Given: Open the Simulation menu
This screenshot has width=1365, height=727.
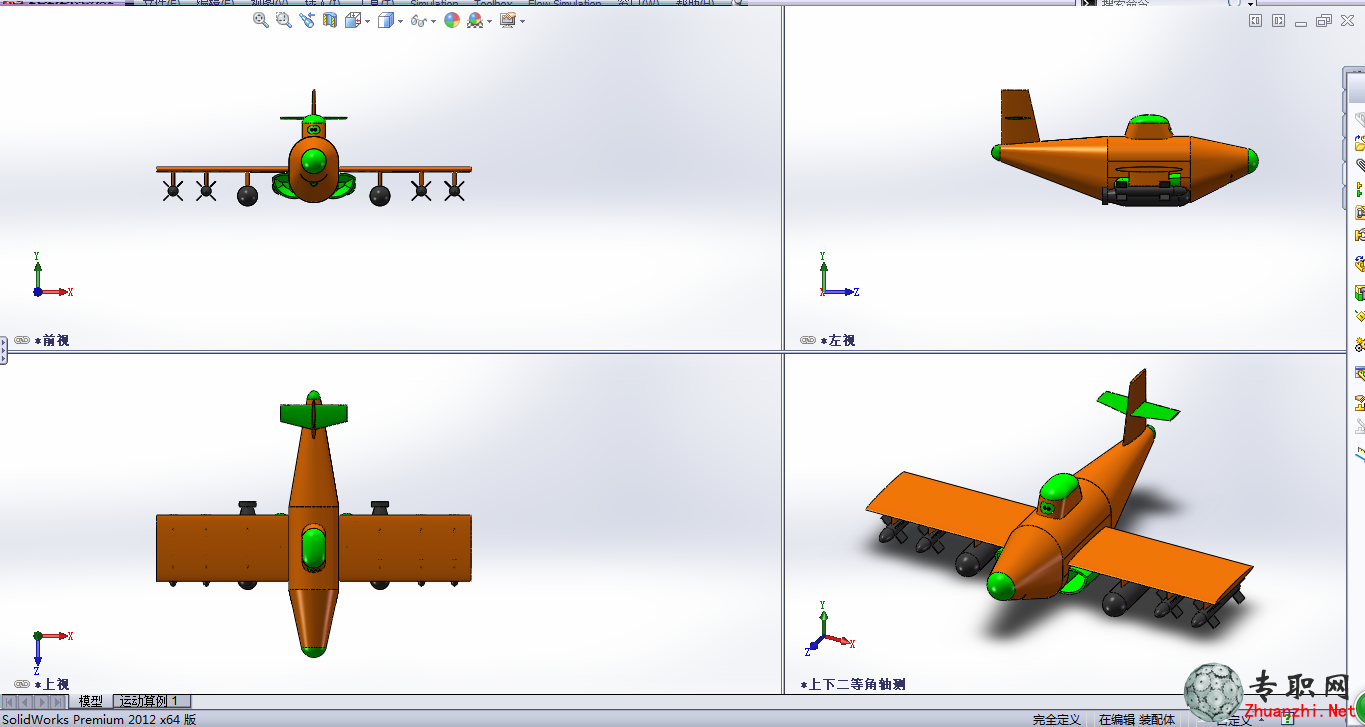Looking at the screenshot, I should click(434, 4).
